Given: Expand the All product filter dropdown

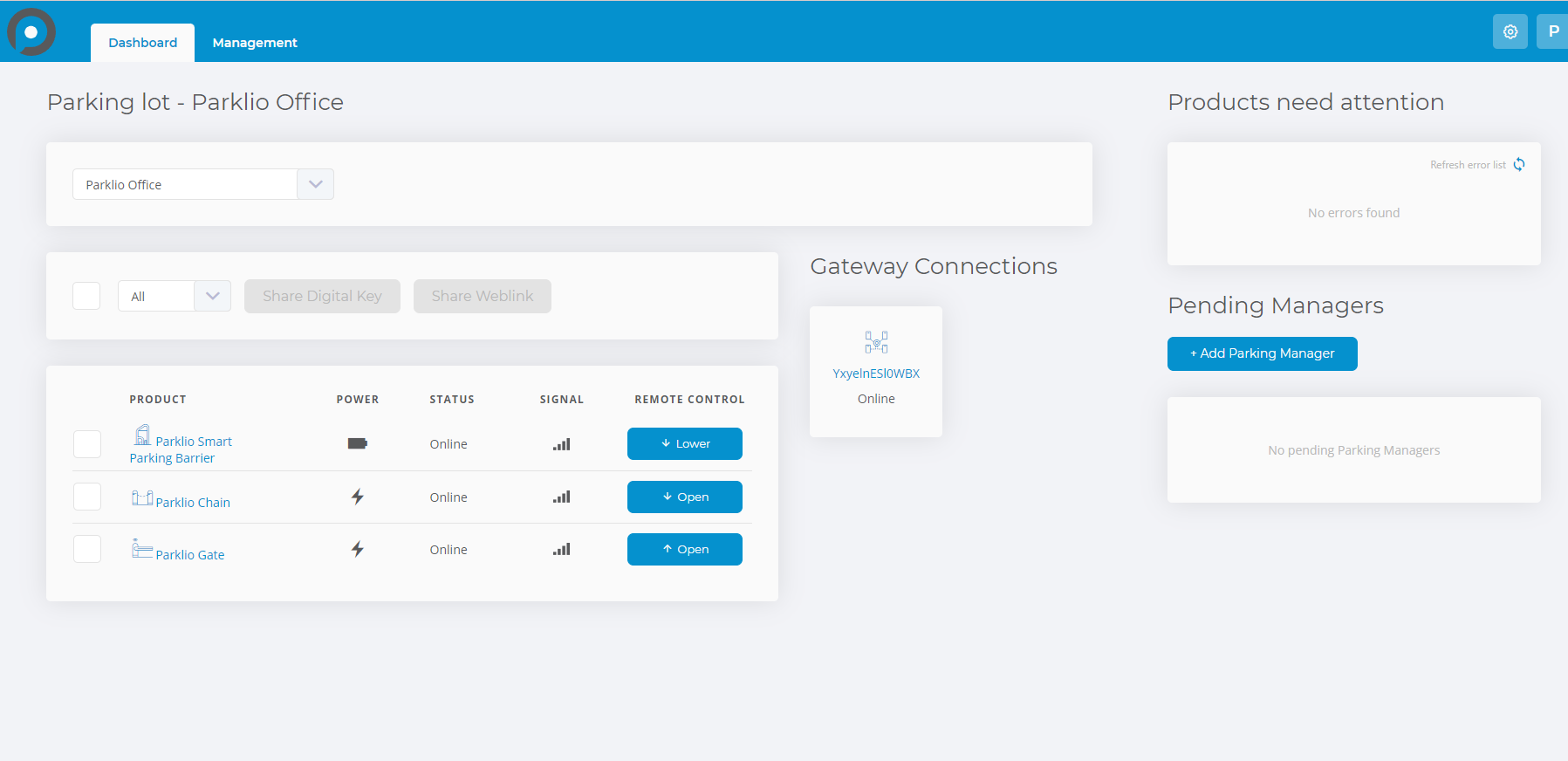Looking at the screenshot, I should pyautogui.click(x=175, y=296).
